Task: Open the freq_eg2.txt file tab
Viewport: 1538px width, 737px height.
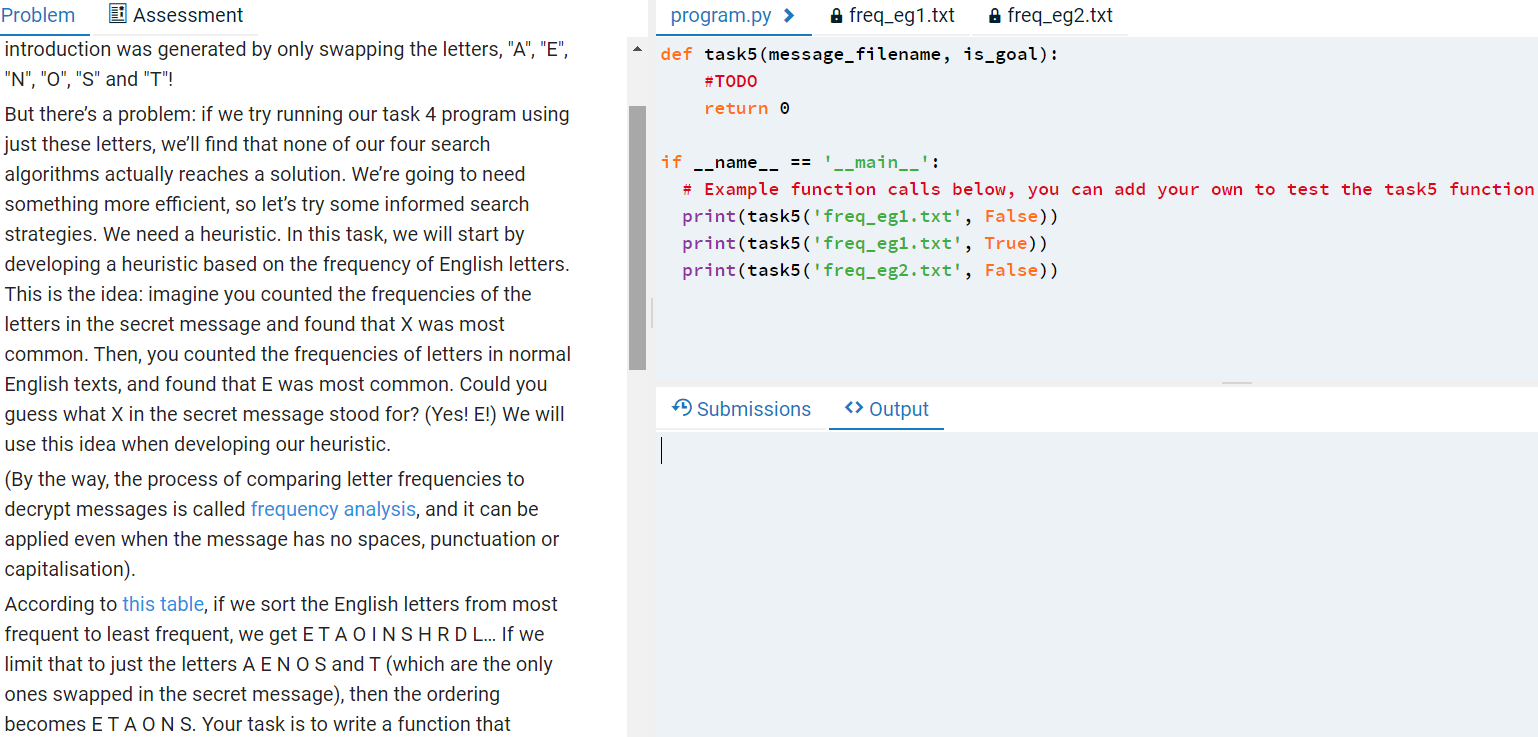Action: point(1061,15)
